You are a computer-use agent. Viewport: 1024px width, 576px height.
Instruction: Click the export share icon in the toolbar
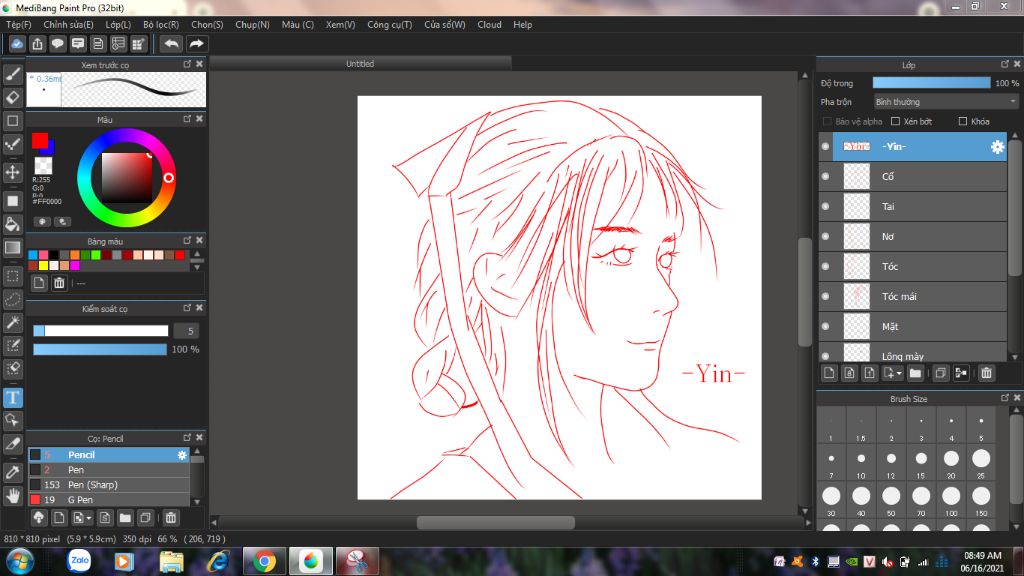(x=37, y=44)
